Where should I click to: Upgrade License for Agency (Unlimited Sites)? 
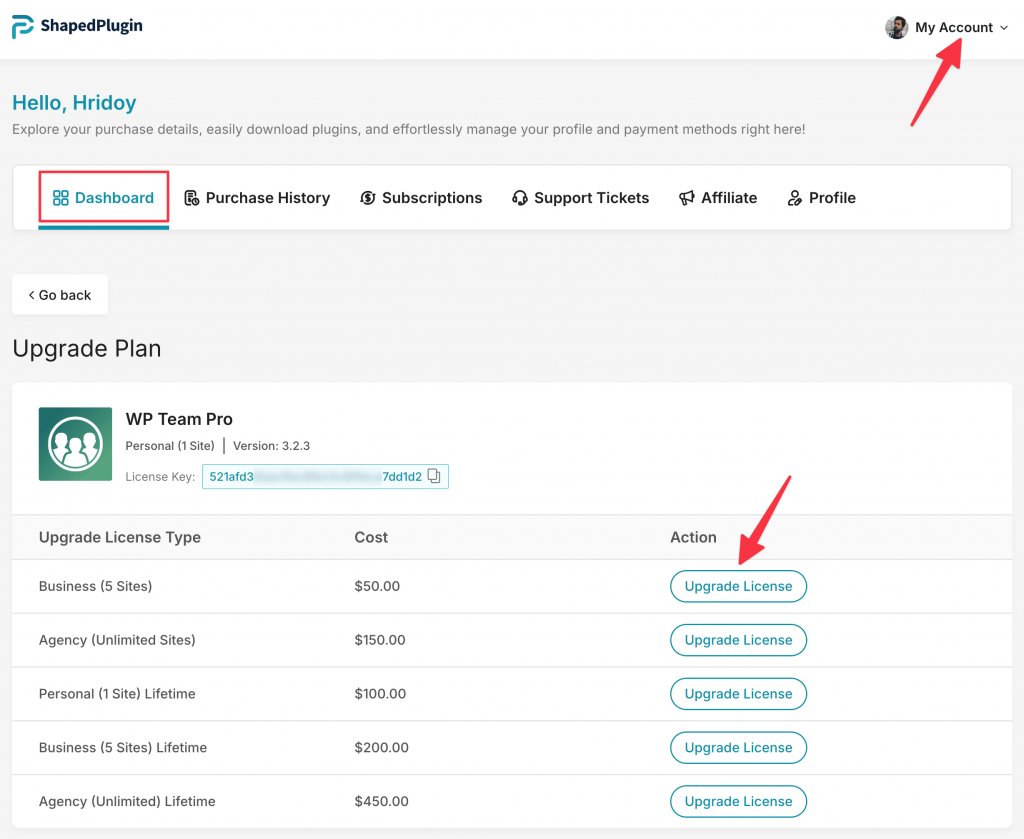(x=739, y=640)
